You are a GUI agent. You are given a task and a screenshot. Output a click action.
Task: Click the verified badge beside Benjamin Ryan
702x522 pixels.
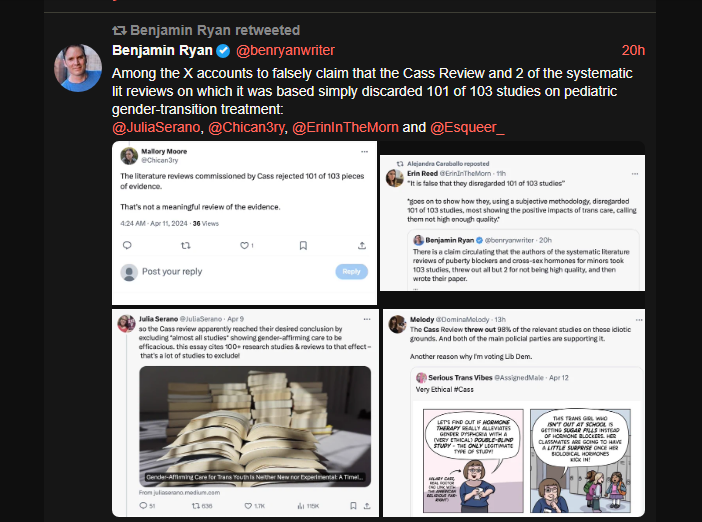223,51
